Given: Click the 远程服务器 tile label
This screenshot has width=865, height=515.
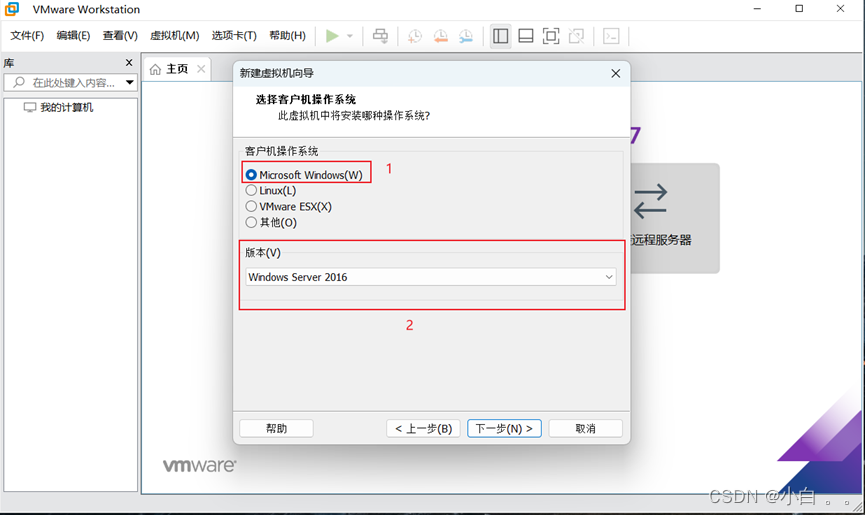Looking at the screenshot, I should point(661,240).
